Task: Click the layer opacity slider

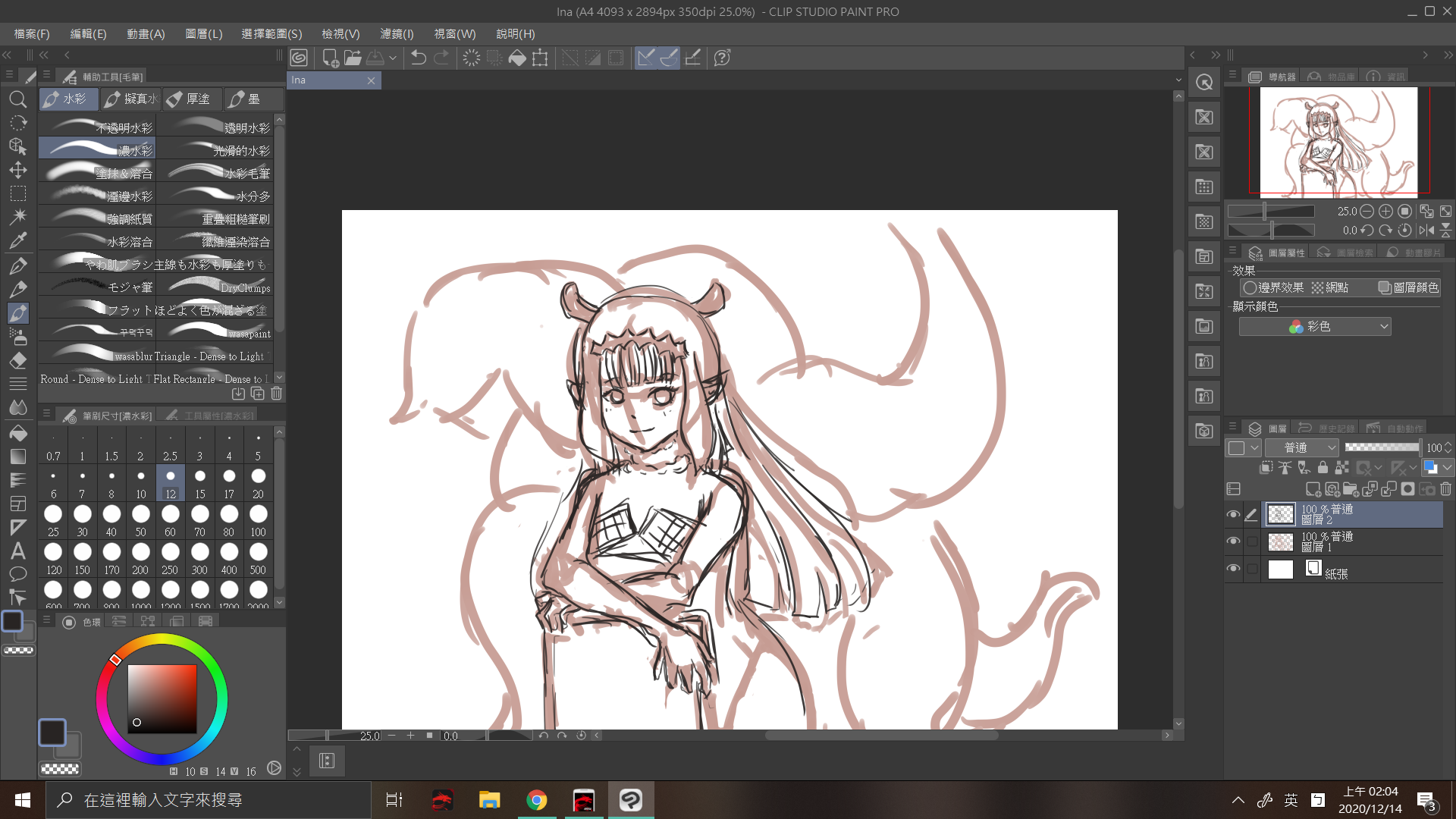Action: [x=1382, y=447]
